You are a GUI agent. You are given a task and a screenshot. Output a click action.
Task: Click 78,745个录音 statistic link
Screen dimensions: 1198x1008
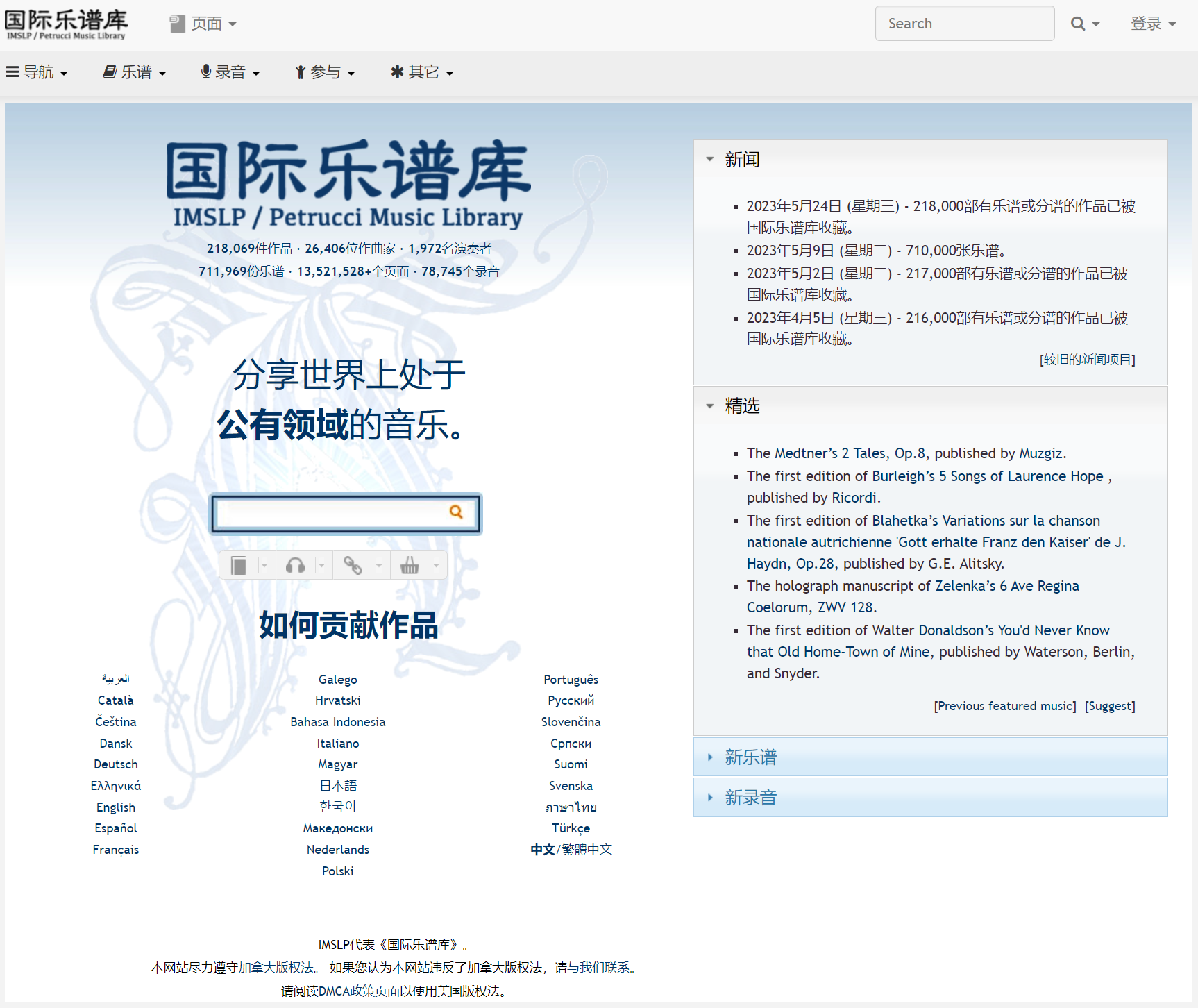pyautogui.click(x=461, y=271)
